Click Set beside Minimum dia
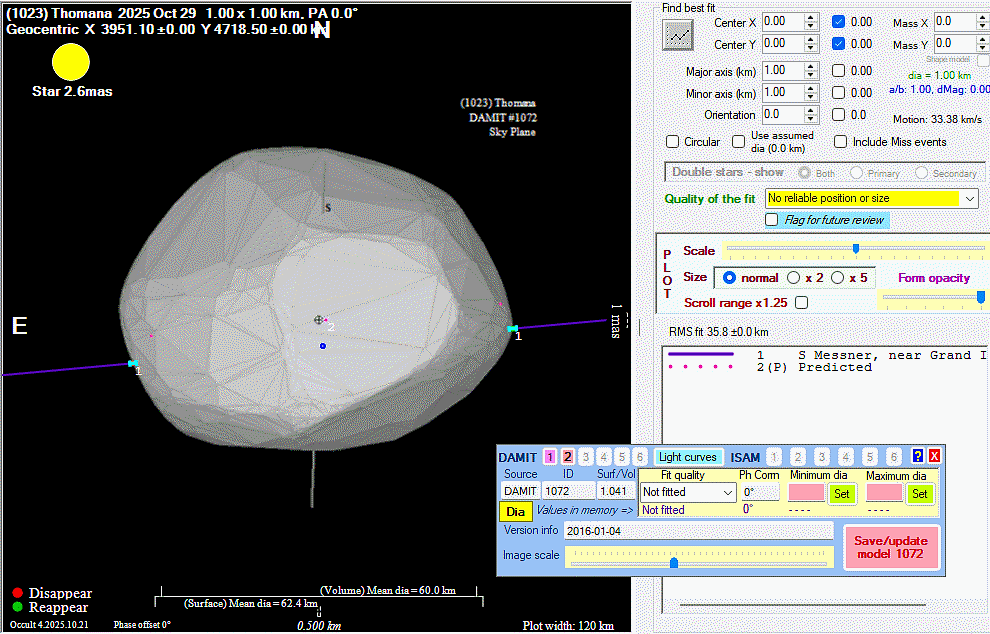This screenshot has height=634, width=990. point(841,493)
